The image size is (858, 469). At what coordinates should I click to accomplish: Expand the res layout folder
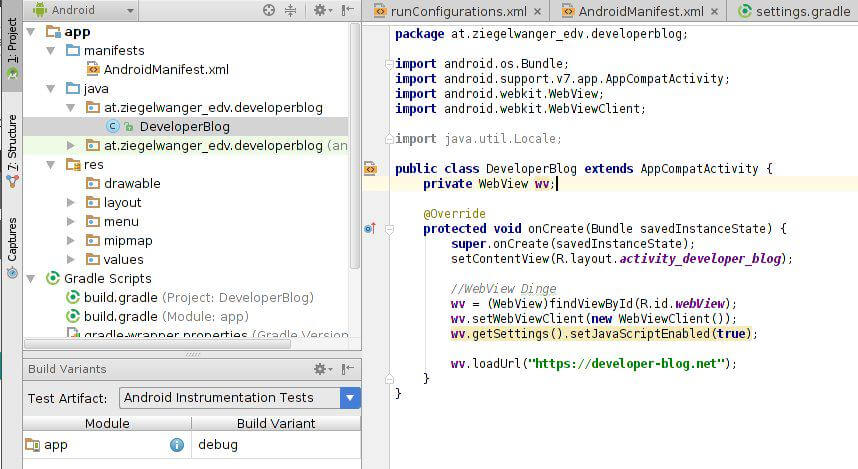pyautogui.click(x=71, y=202)
